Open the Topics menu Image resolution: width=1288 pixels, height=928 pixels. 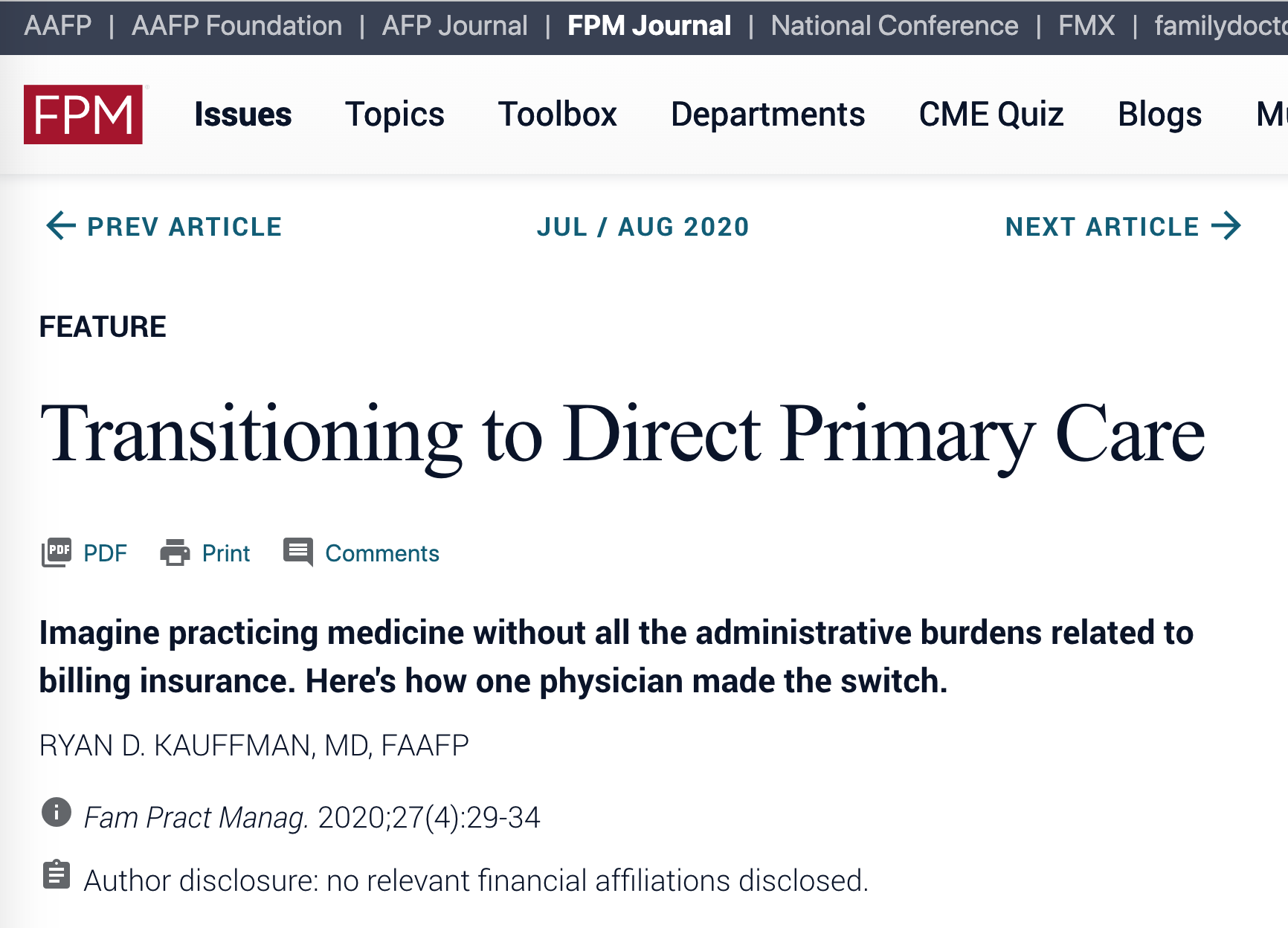[395, 115]
